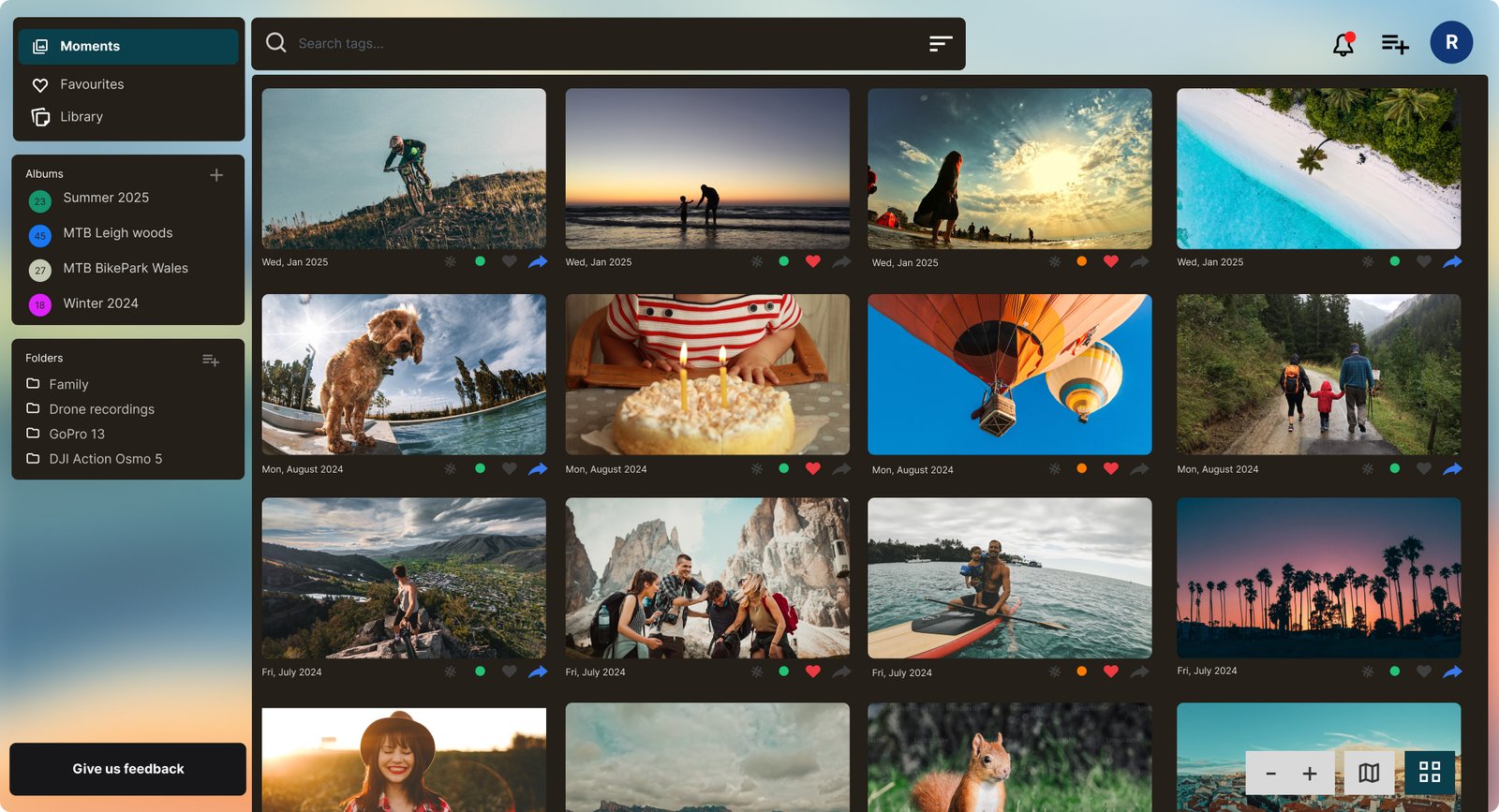The image size is (1499, 812).
Task: Favourite the family forest walk photo
Action: point(1424,469)
